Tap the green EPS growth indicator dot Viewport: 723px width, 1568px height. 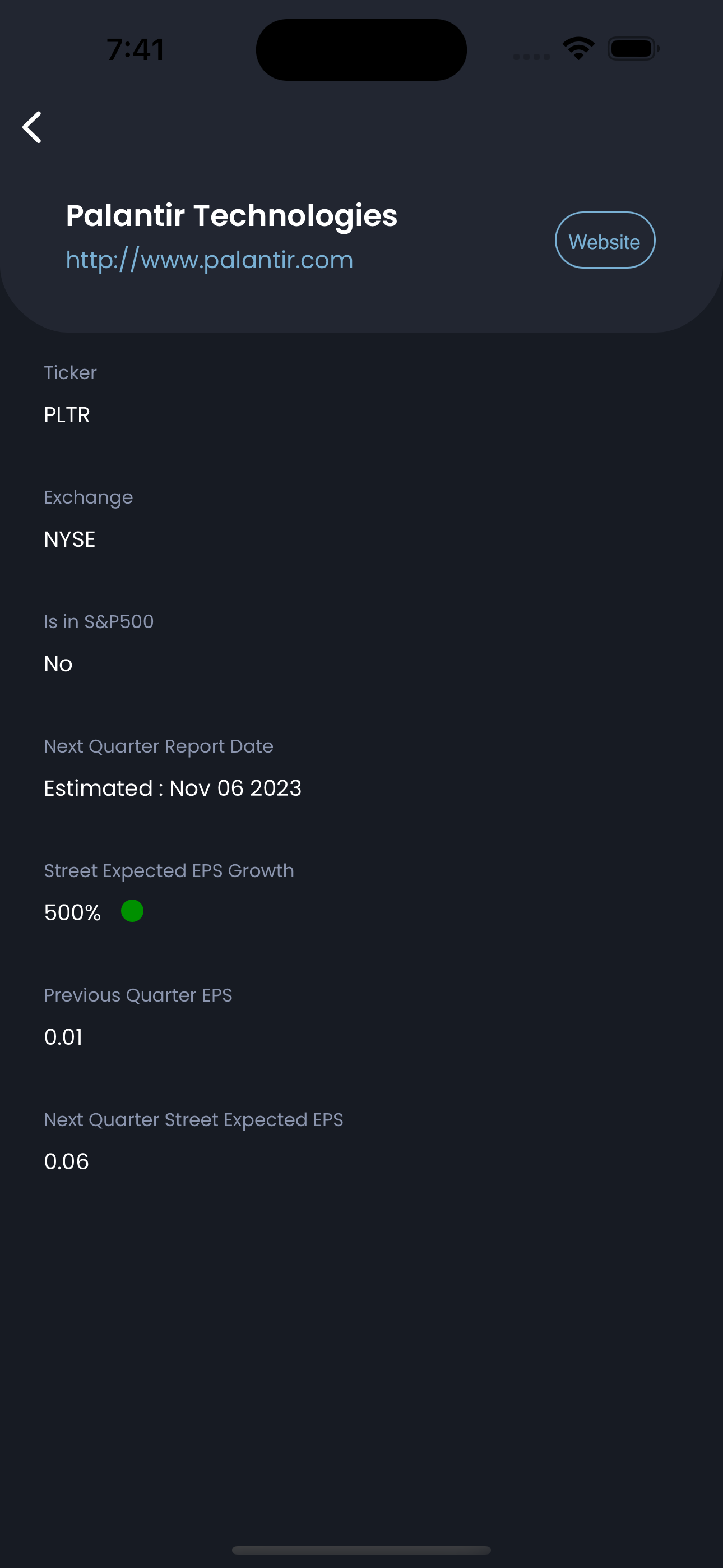tap(132, 911)
